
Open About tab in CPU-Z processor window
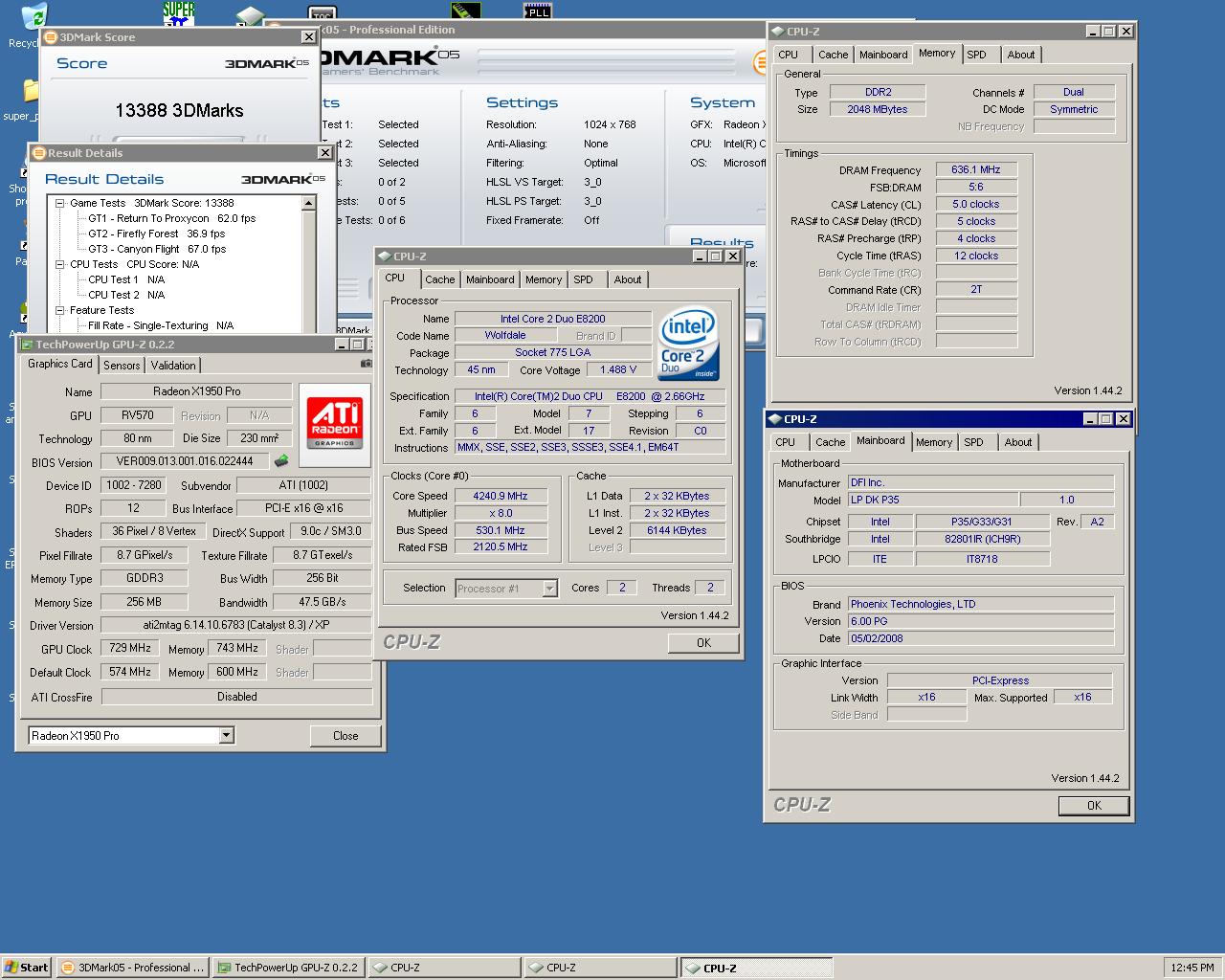pyautogui.click(x=628, y=279)
